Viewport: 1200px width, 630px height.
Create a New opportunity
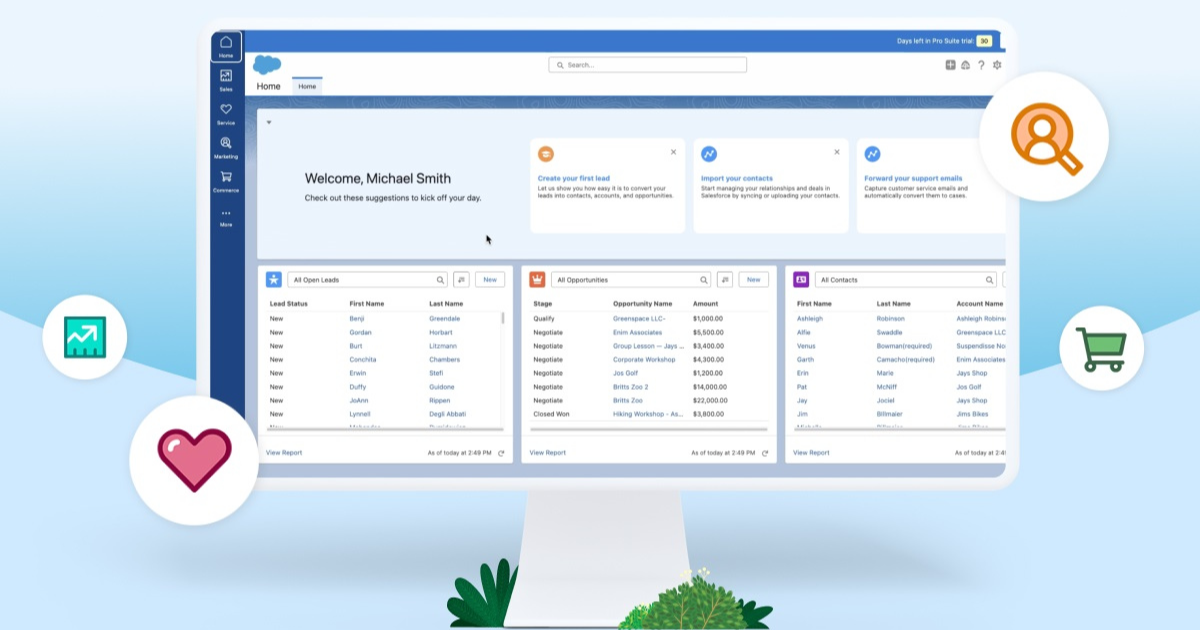[754, 280]
